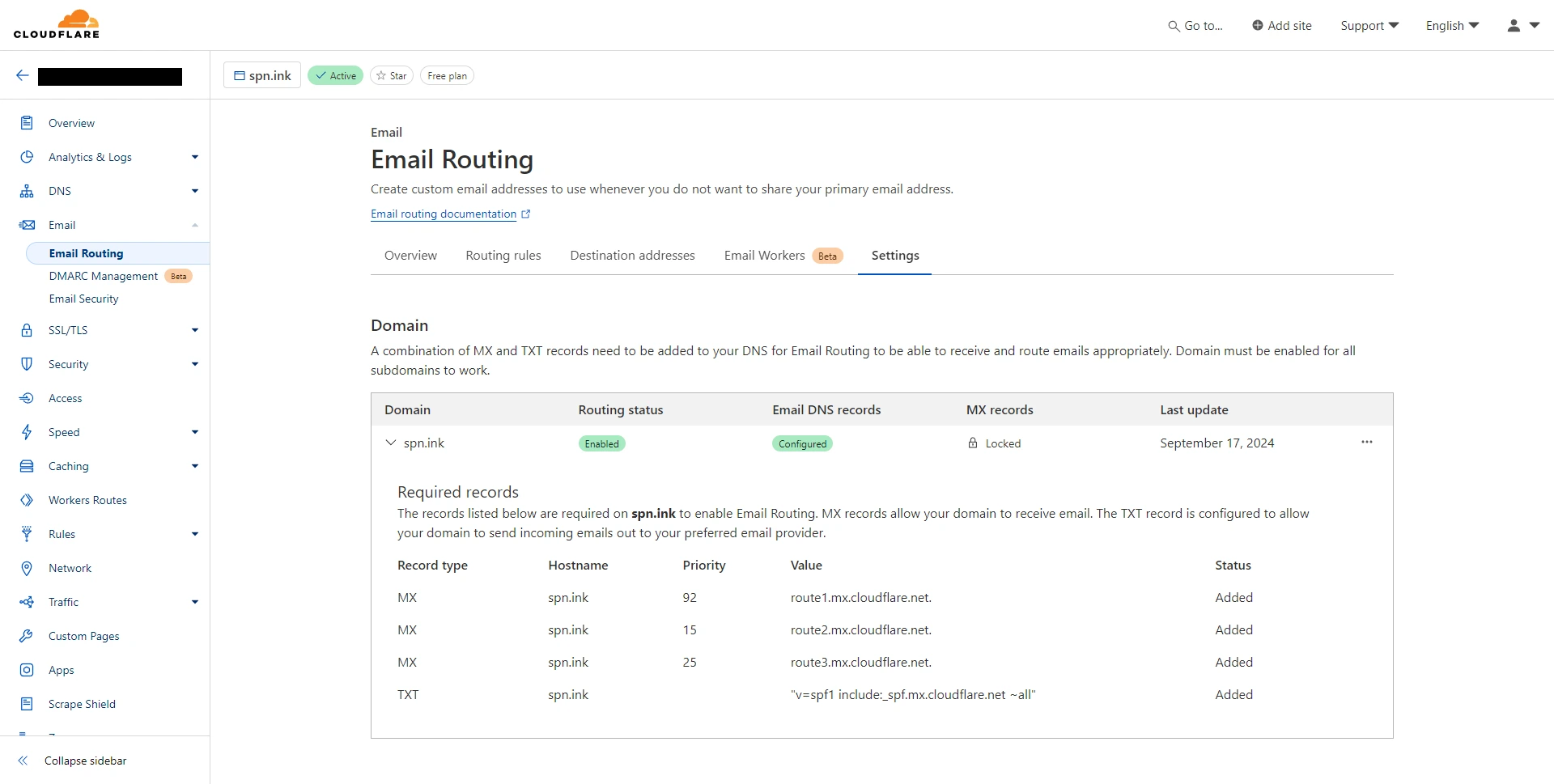Switch to the Routing rules tab
This screenshot has width=1554, height=784.
[503, 256]
